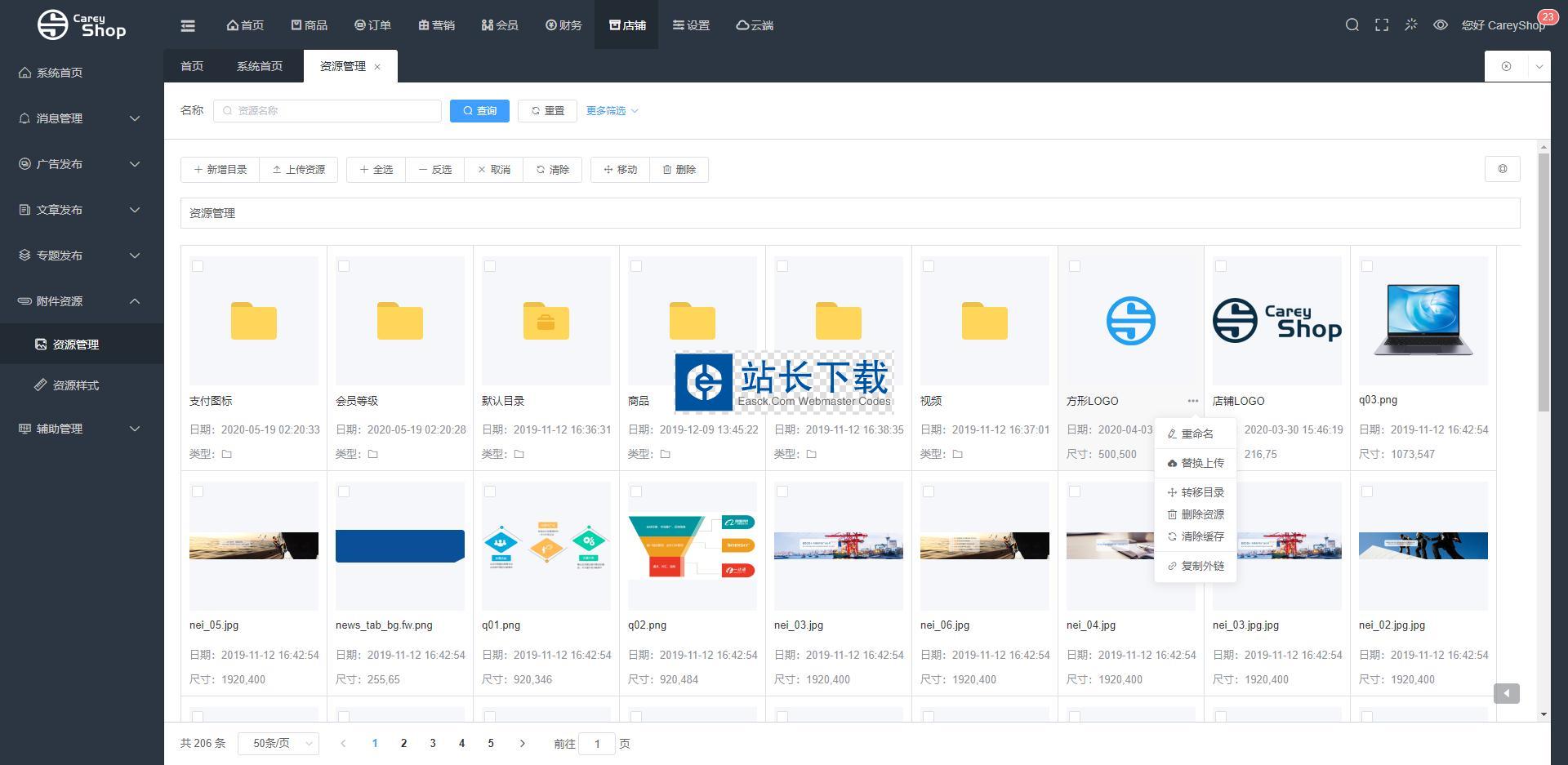Choose 重命名 from the context menu
This screenshot has width=1568, height=765.
[1195, 433]
